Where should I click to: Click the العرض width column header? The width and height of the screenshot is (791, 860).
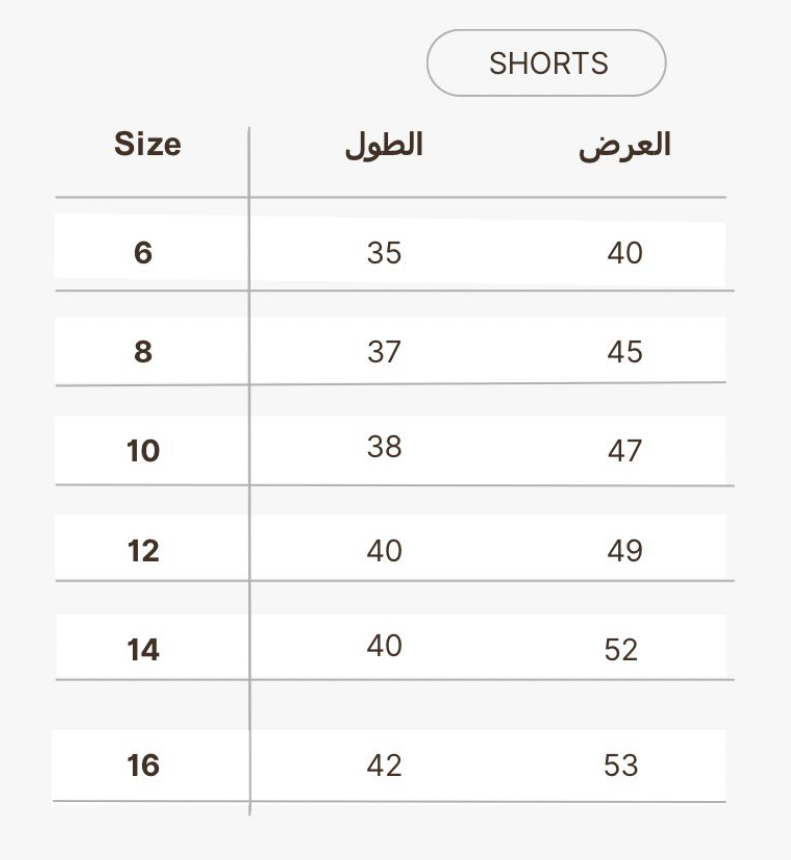(x=625, y=145)
